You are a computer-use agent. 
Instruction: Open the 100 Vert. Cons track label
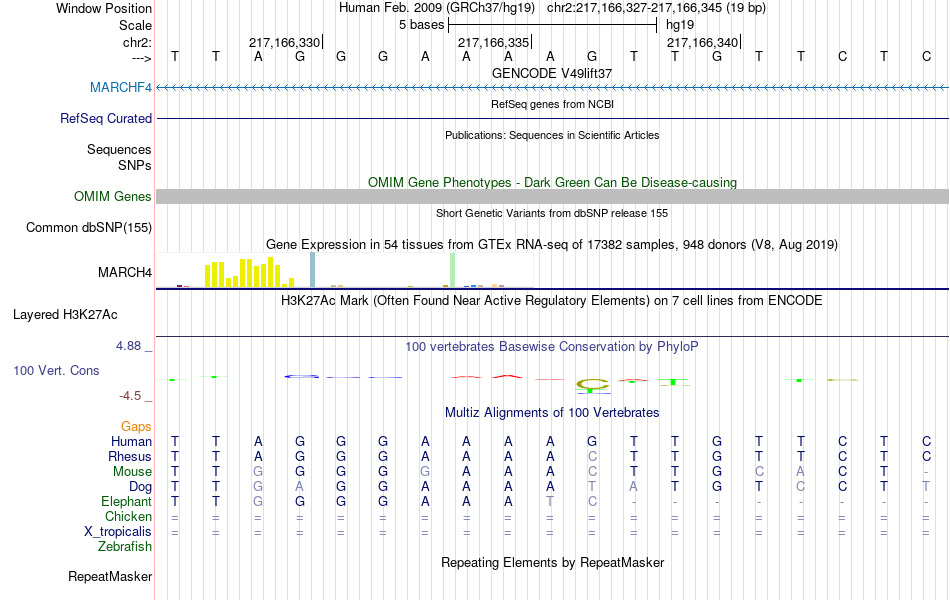tap(56, 370)
